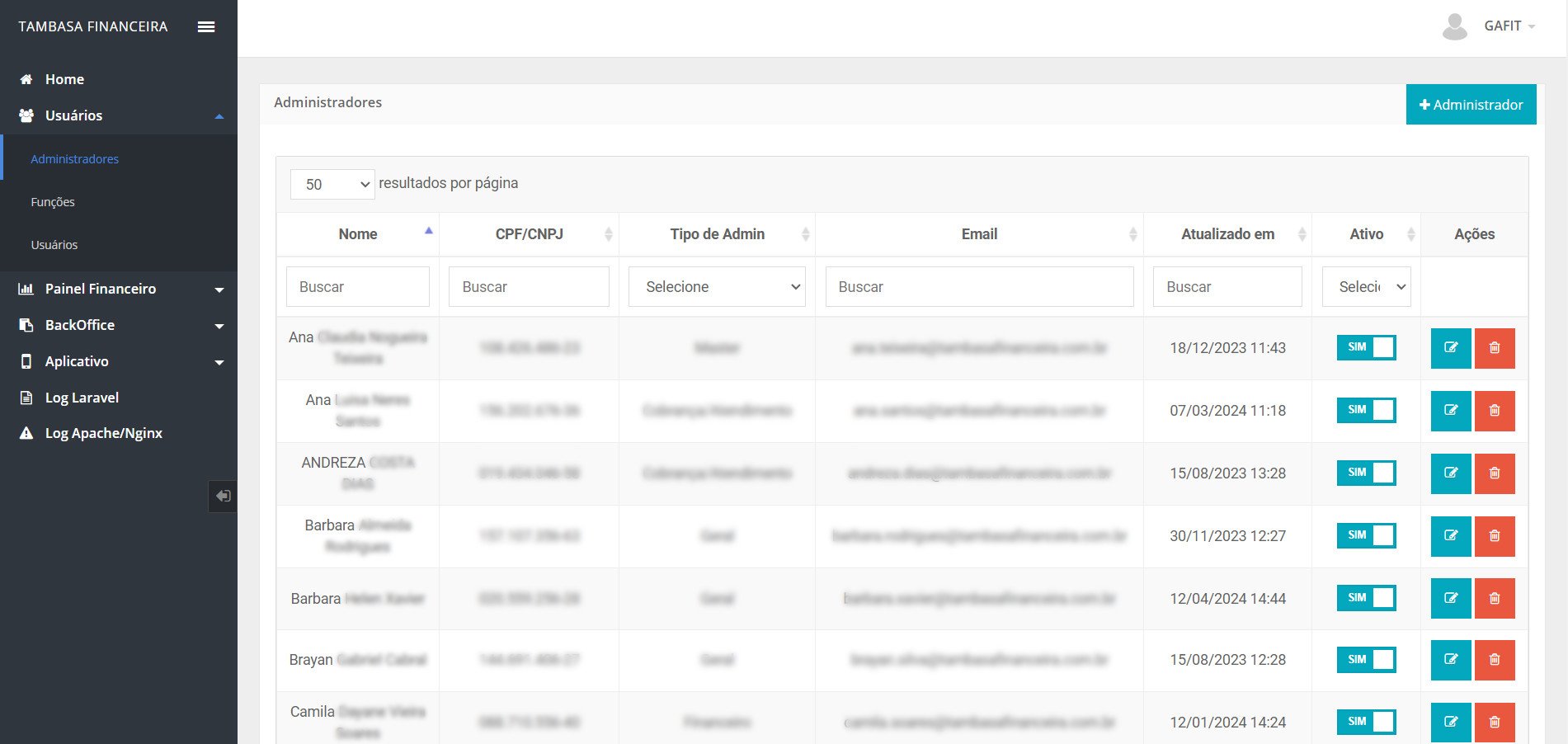Screen dimensions: 1568x744
Task: Expand the Painel Financeiro sidebar menu
Action: coord(119,289)
